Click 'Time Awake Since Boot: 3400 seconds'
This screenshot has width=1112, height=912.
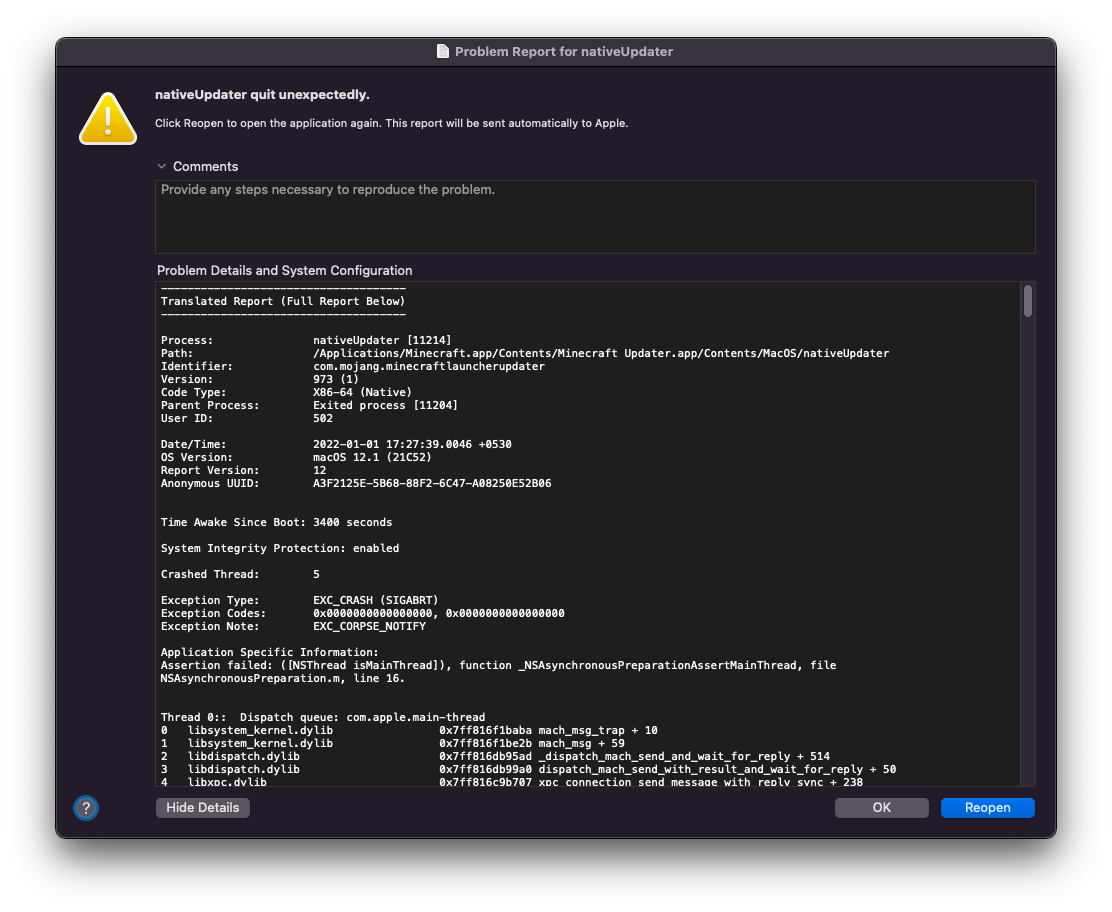click(277, 522)
